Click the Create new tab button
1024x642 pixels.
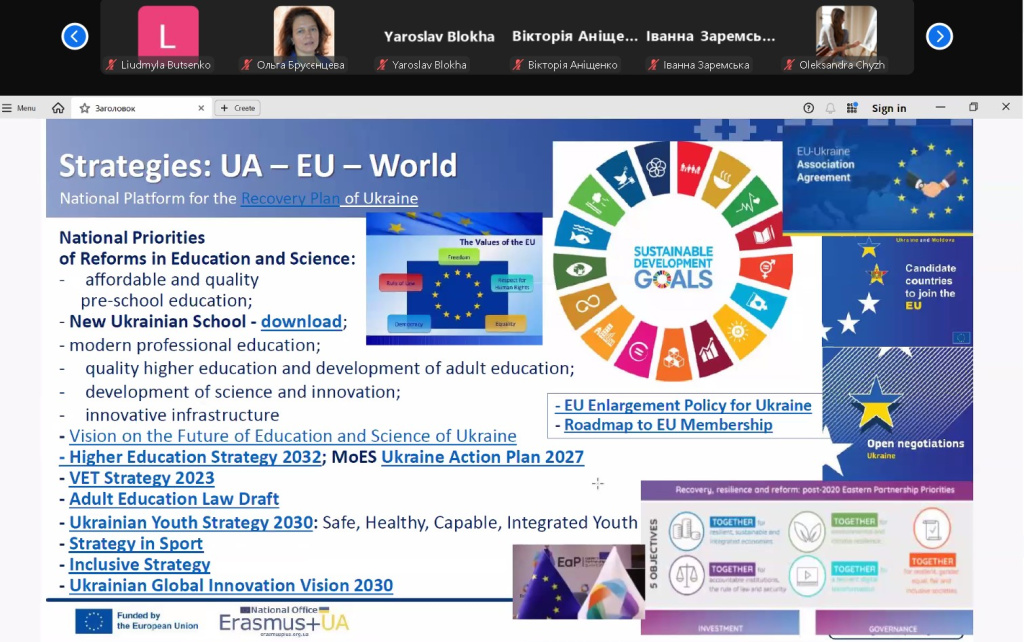pos(238,108)
